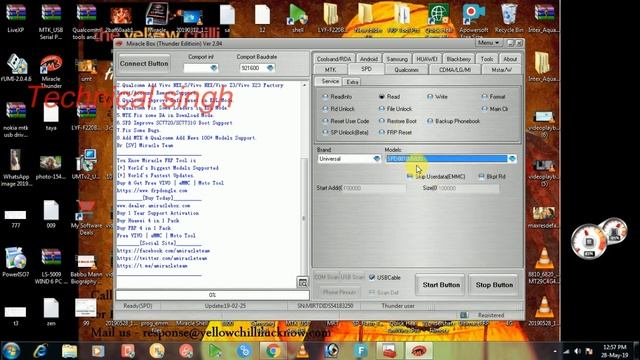This screenshot has width=640, height=360.
Task: Open the Blackberry tab
Action: pyautogui.click(x=458, y=59)
